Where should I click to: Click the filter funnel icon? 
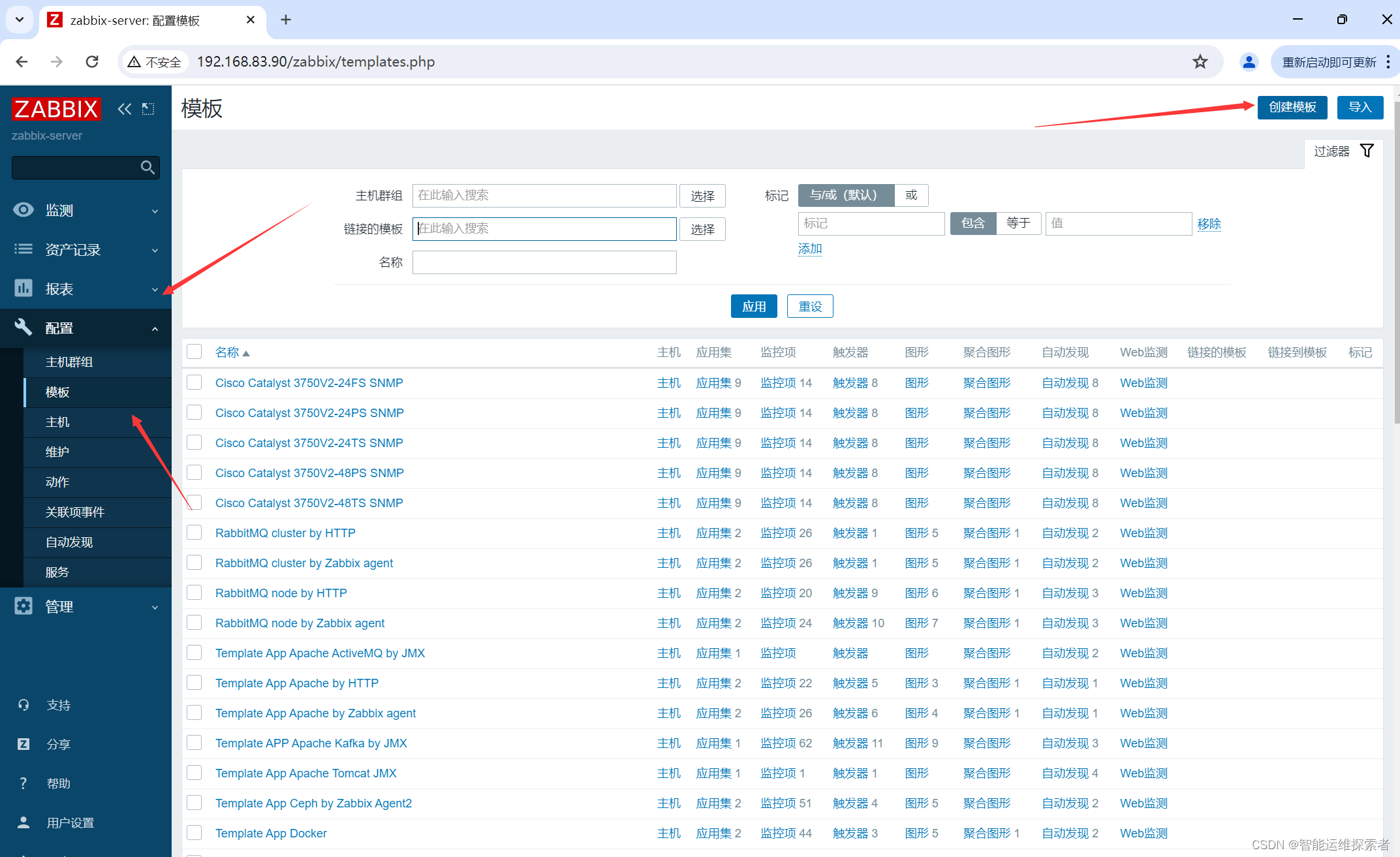tap(1367, 151)
